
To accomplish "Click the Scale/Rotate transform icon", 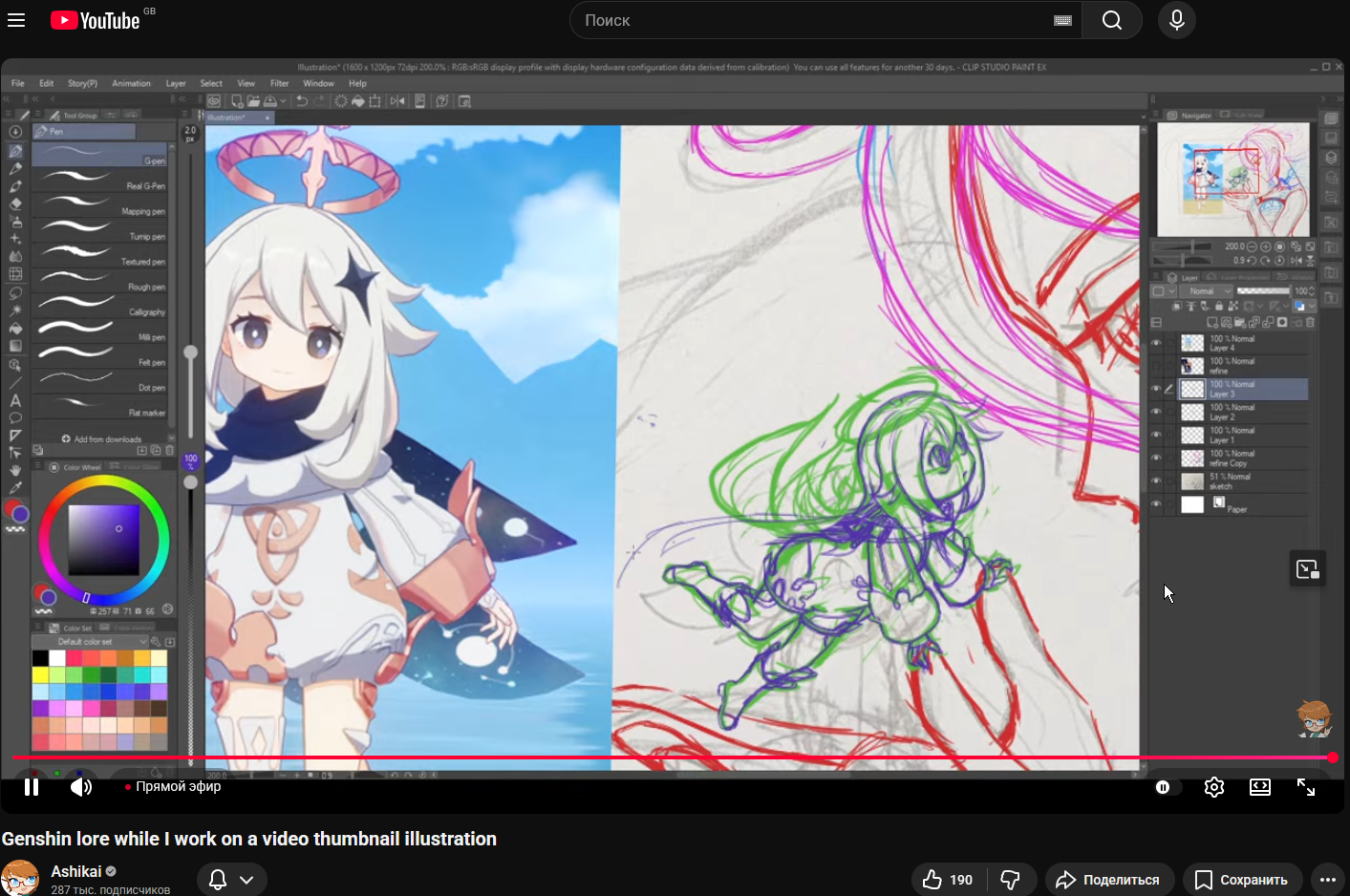I will tap(375, 101).
